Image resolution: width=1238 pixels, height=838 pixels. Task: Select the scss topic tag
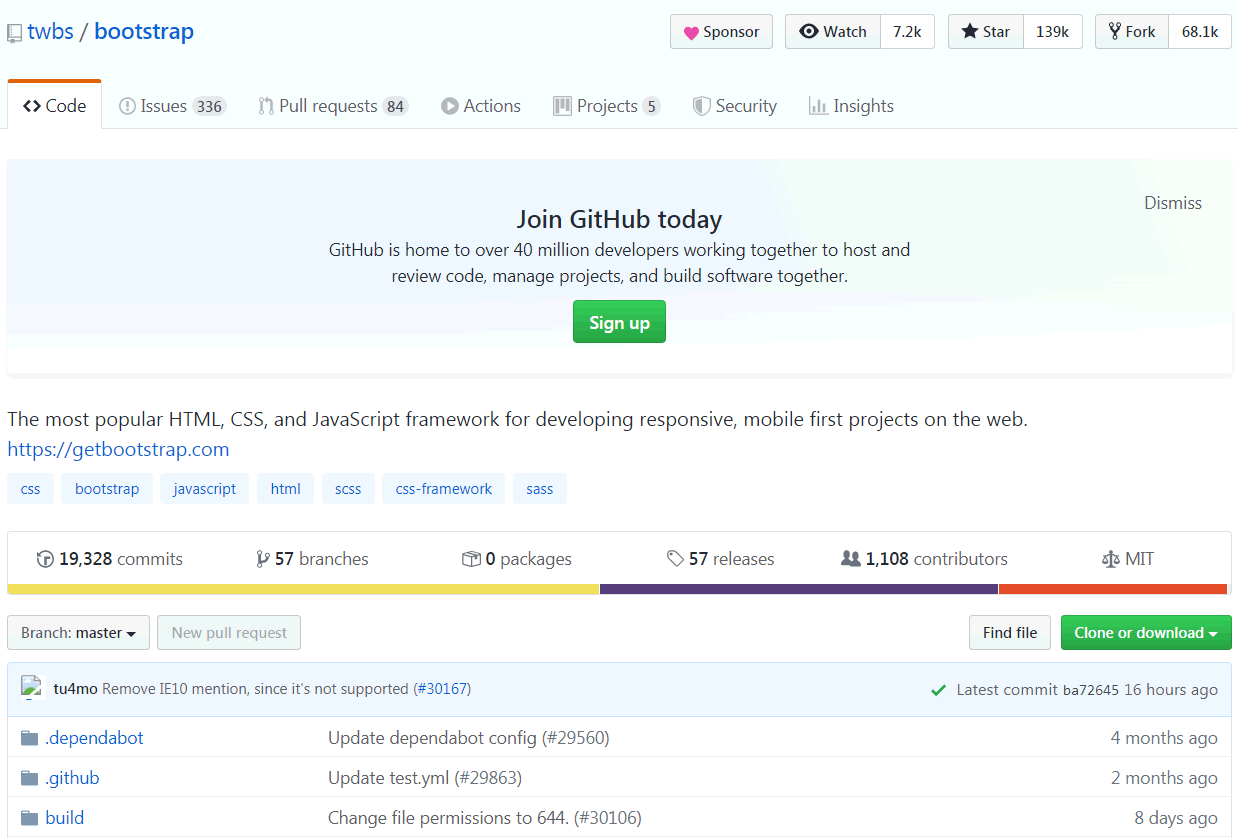348,489
